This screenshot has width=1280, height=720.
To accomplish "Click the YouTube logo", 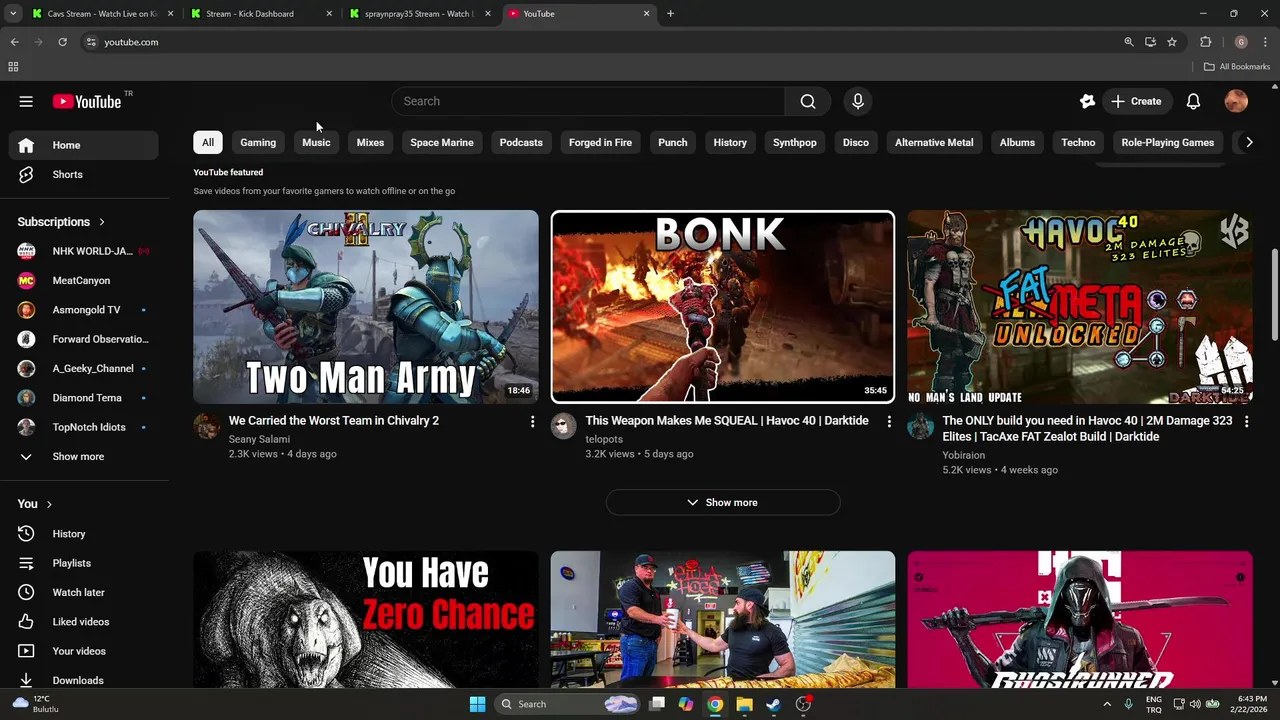I will 86,101.
